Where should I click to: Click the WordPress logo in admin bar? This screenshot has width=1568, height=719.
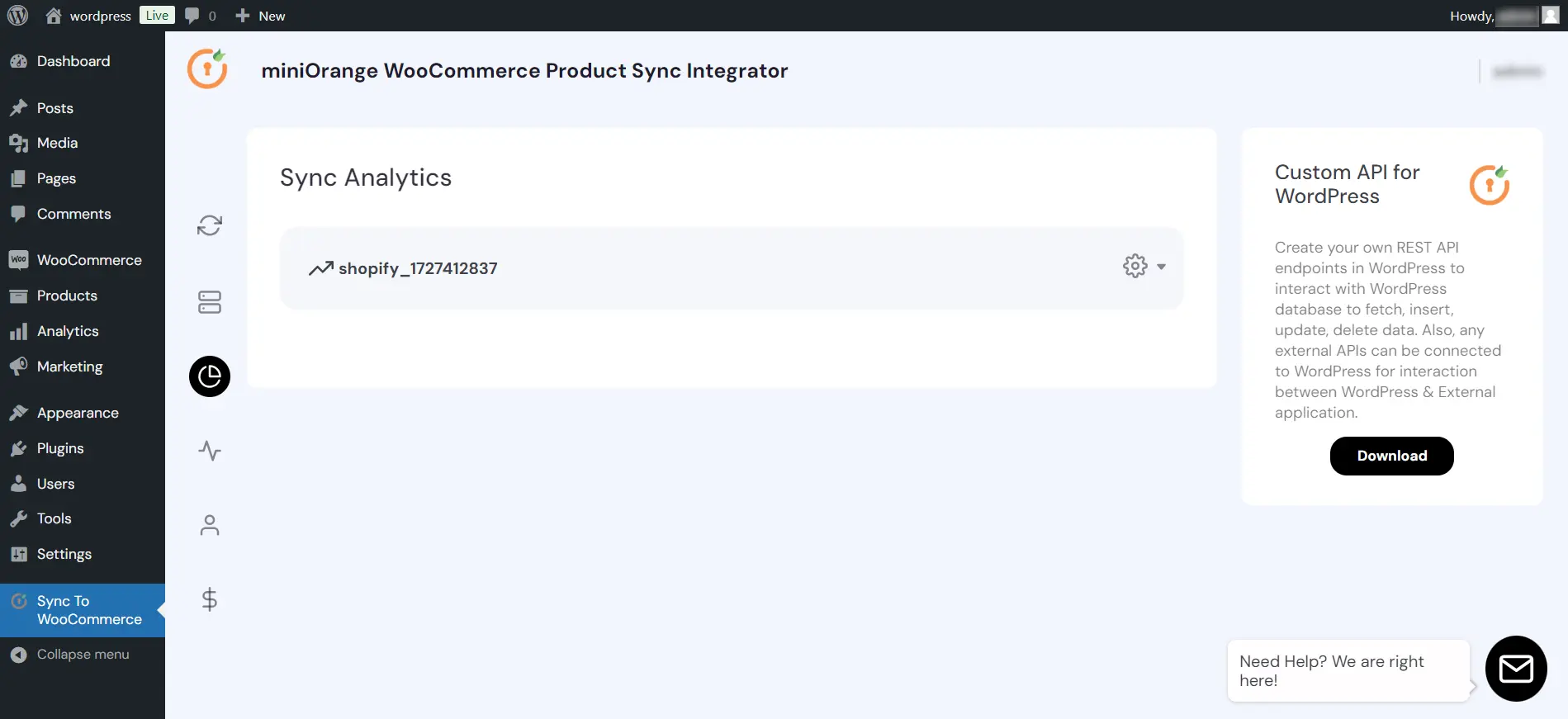pyautogui.click(x=17, y=16)
